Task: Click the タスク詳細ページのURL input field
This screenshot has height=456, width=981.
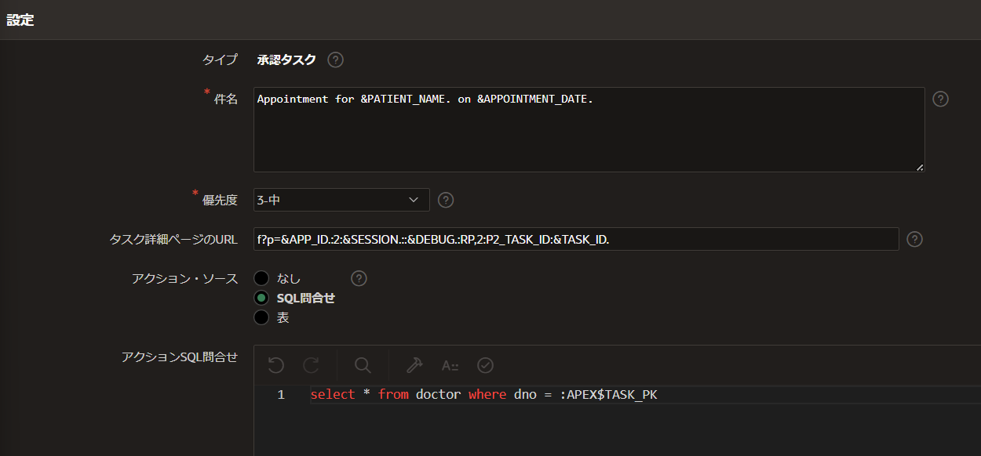Action: point(576,239)
